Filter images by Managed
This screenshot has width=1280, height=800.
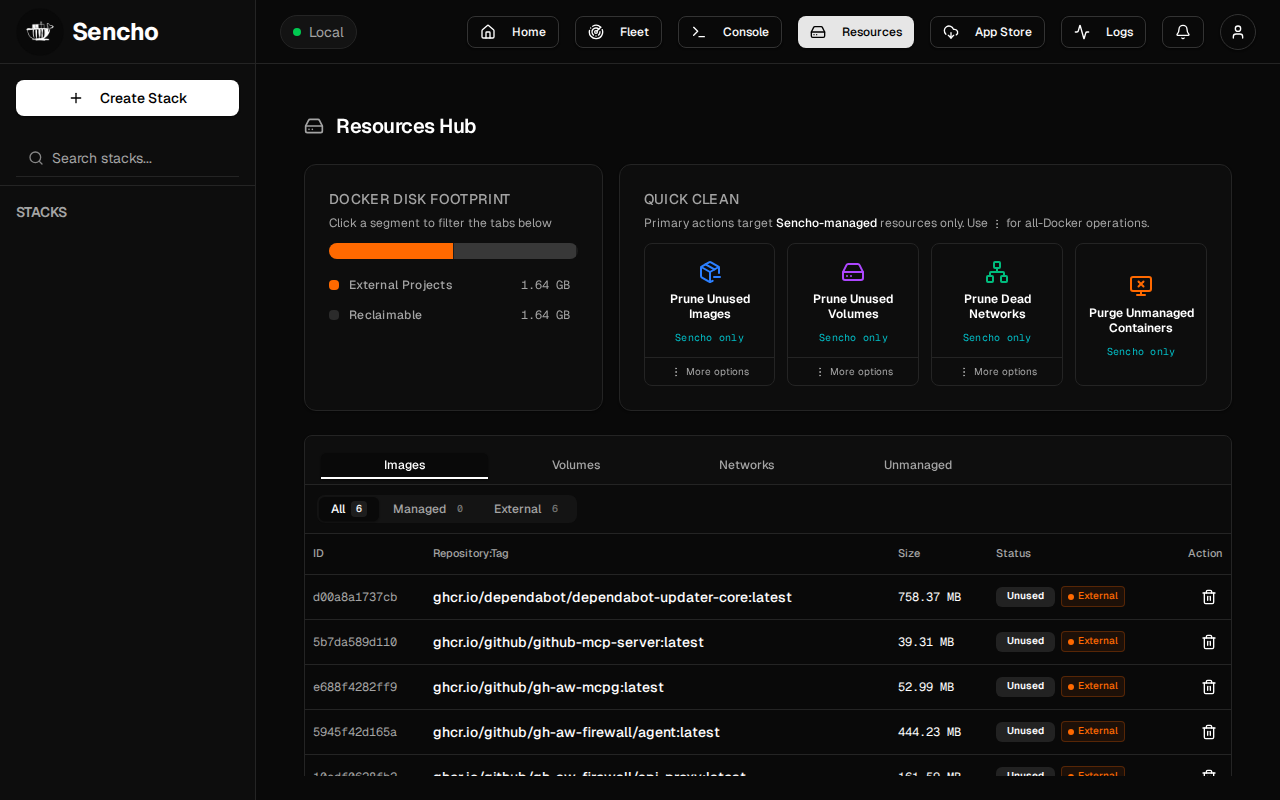(x=429, y=509)
